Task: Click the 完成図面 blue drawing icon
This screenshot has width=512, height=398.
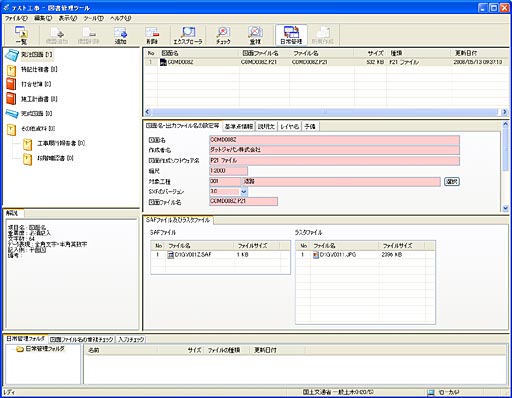Action: click(12, 114)
